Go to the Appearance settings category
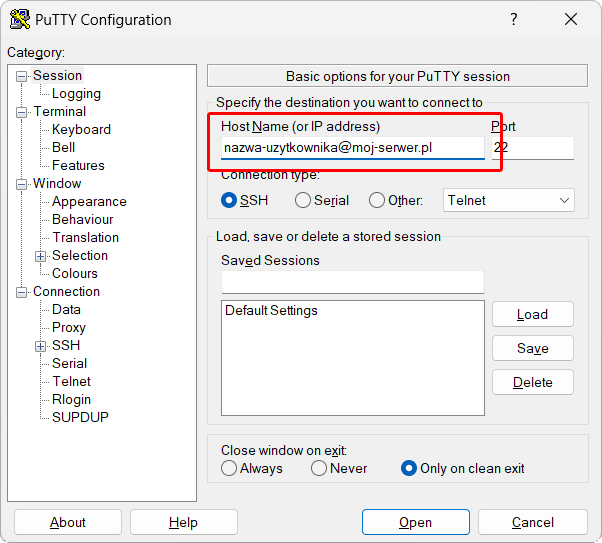 point(89,202)
